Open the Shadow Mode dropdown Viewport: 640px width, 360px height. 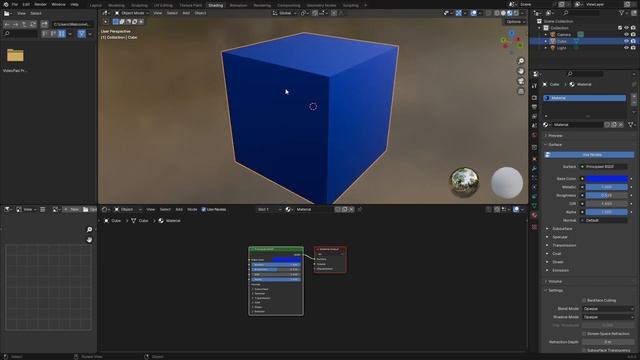click(x=608, y=317)
